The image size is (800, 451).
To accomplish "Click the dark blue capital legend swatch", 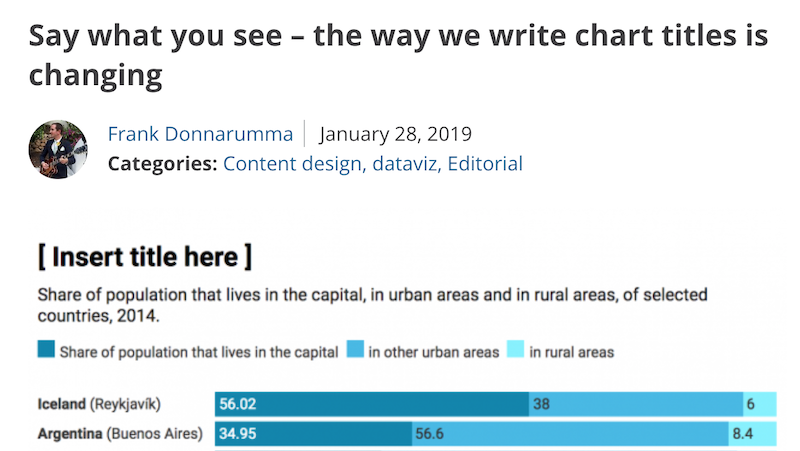I will coord(46,351).
